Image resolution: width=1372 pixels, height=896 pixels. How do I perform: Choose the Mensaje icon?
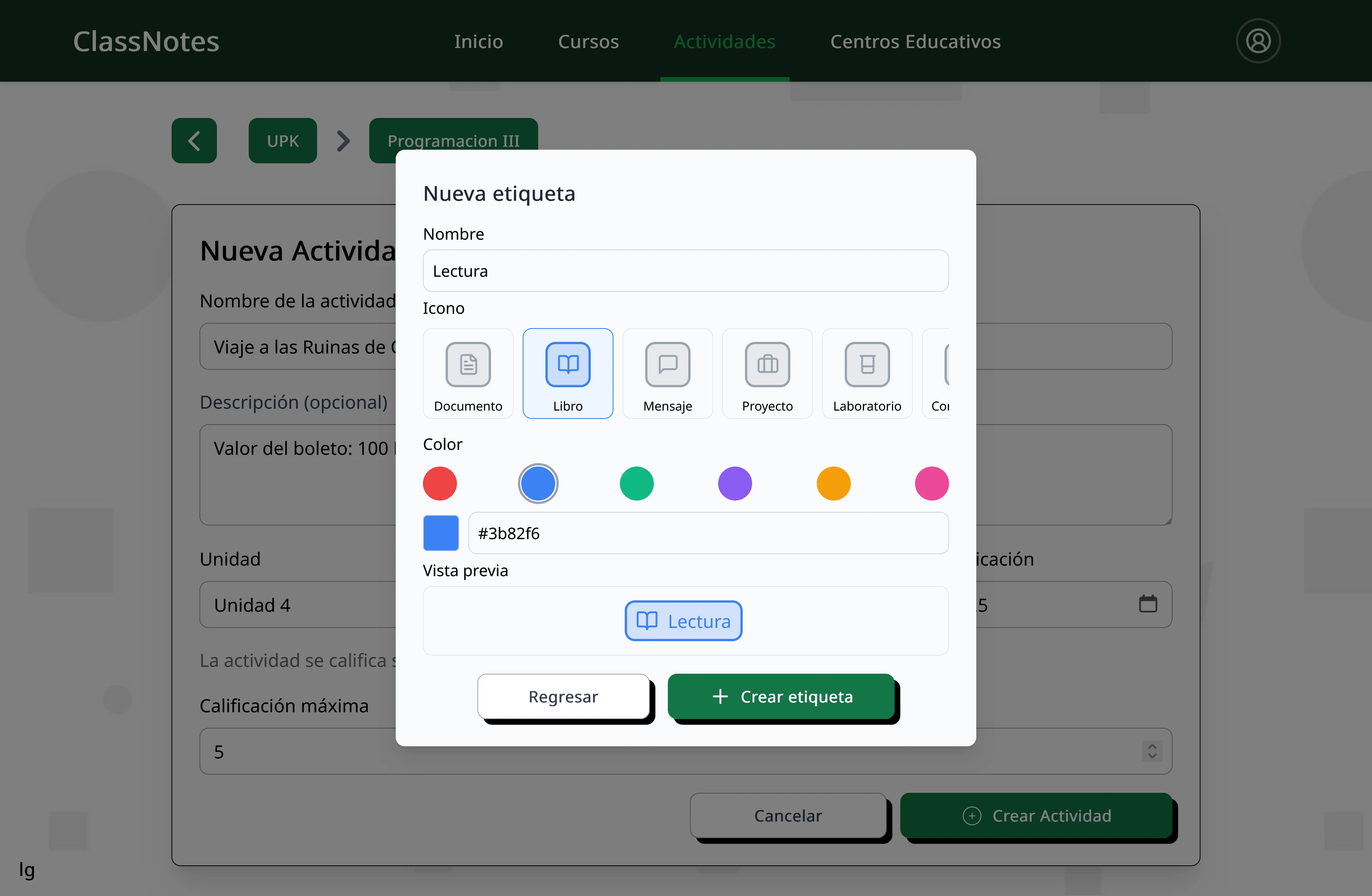pyautogui.click(x=667, y=373)
